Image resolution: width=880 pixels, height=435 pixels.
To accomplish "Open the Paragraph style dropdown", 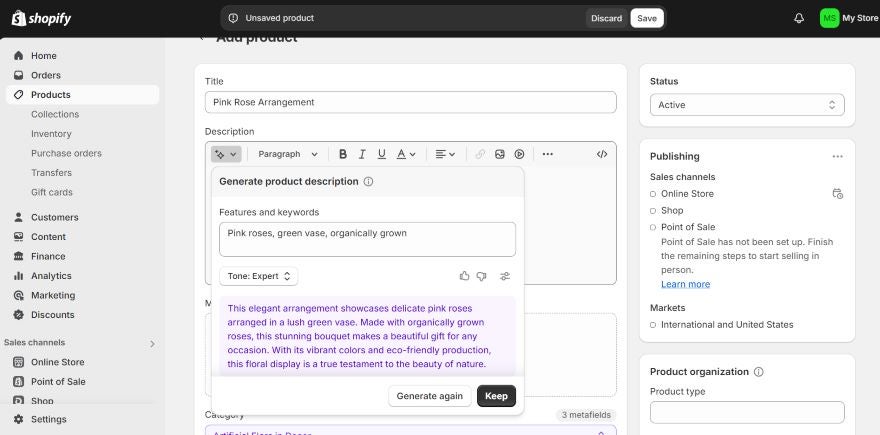I will 288,154.
